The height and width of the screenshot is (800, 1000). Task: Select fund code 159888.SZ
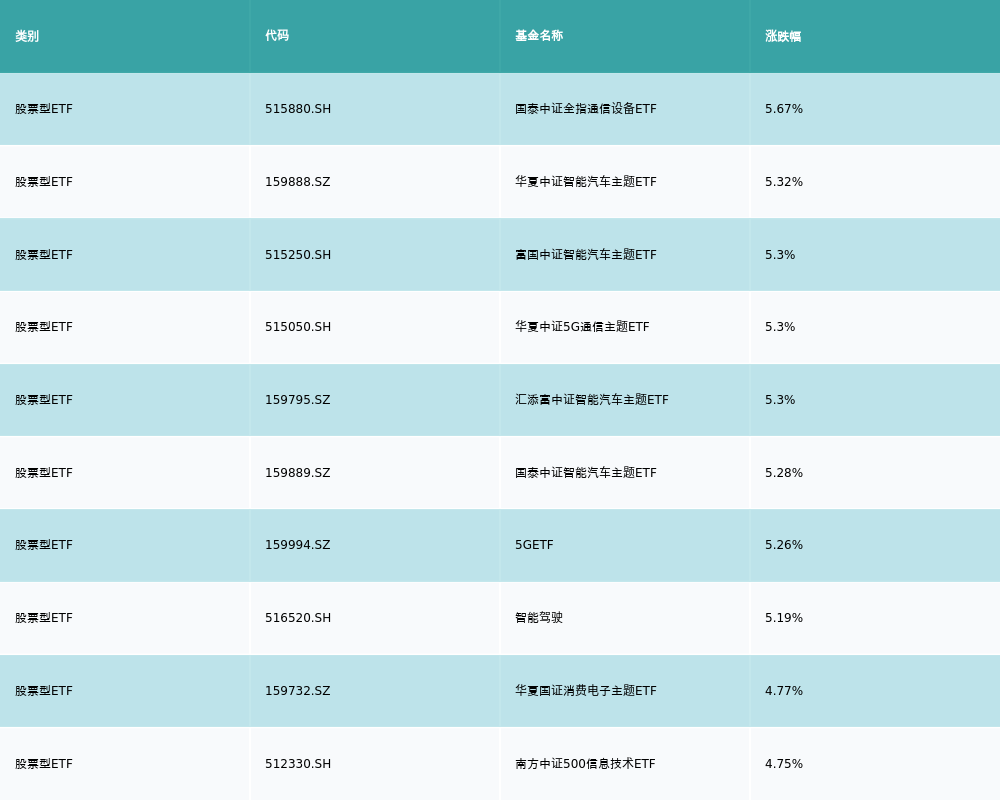click(x=297, y=182)
